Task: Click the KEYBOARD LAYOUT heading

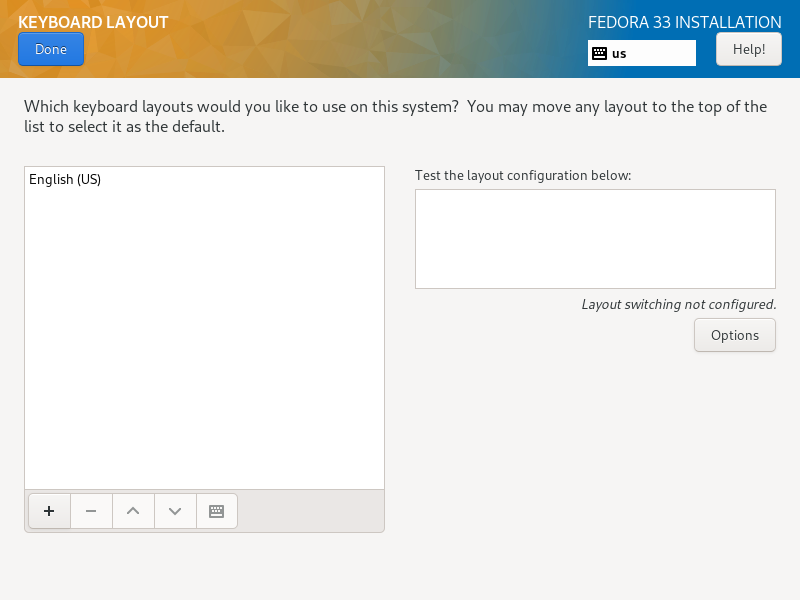Action: (x=93, y=22)
